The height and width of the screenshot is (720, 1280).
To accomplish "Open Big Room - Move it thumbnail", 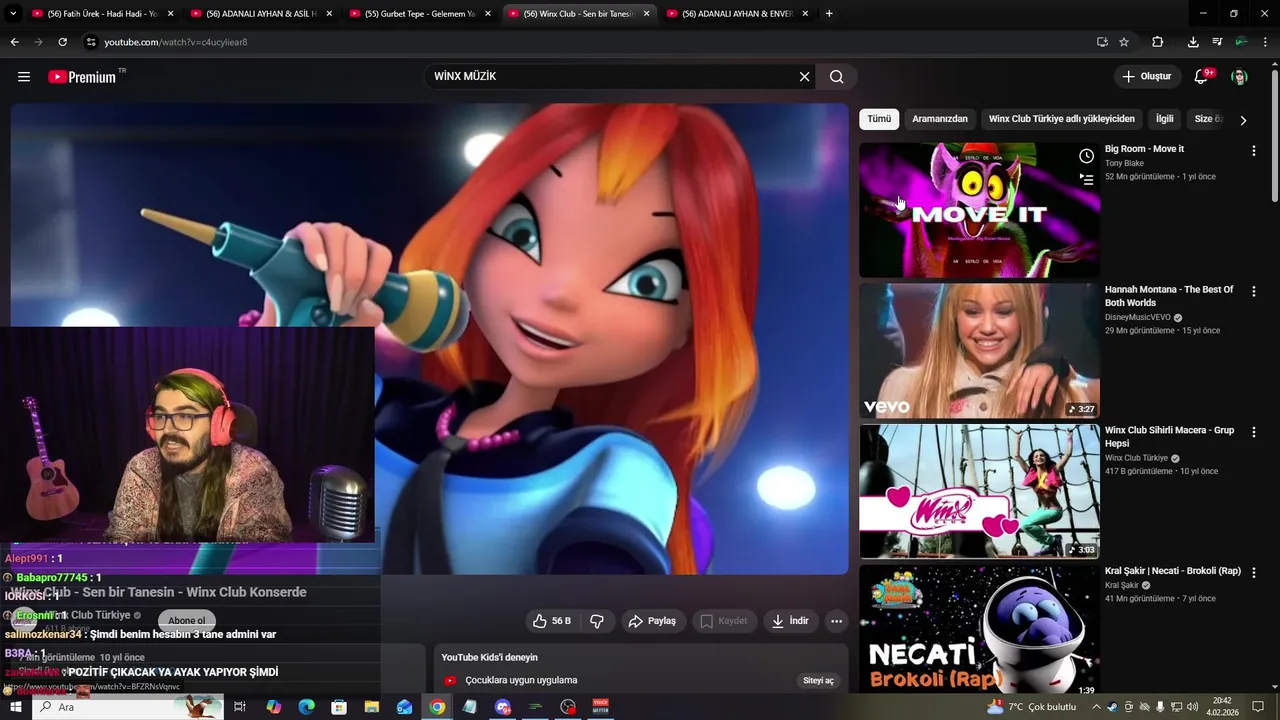I will pyautogui.click(x=979, y=210).
